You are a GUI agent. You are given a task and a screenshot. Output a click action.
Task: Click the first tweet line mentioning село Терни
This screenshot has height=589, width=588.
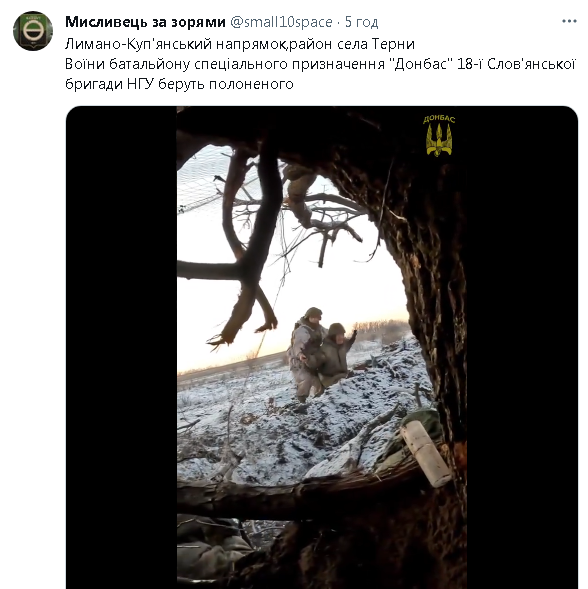point(240,44)
